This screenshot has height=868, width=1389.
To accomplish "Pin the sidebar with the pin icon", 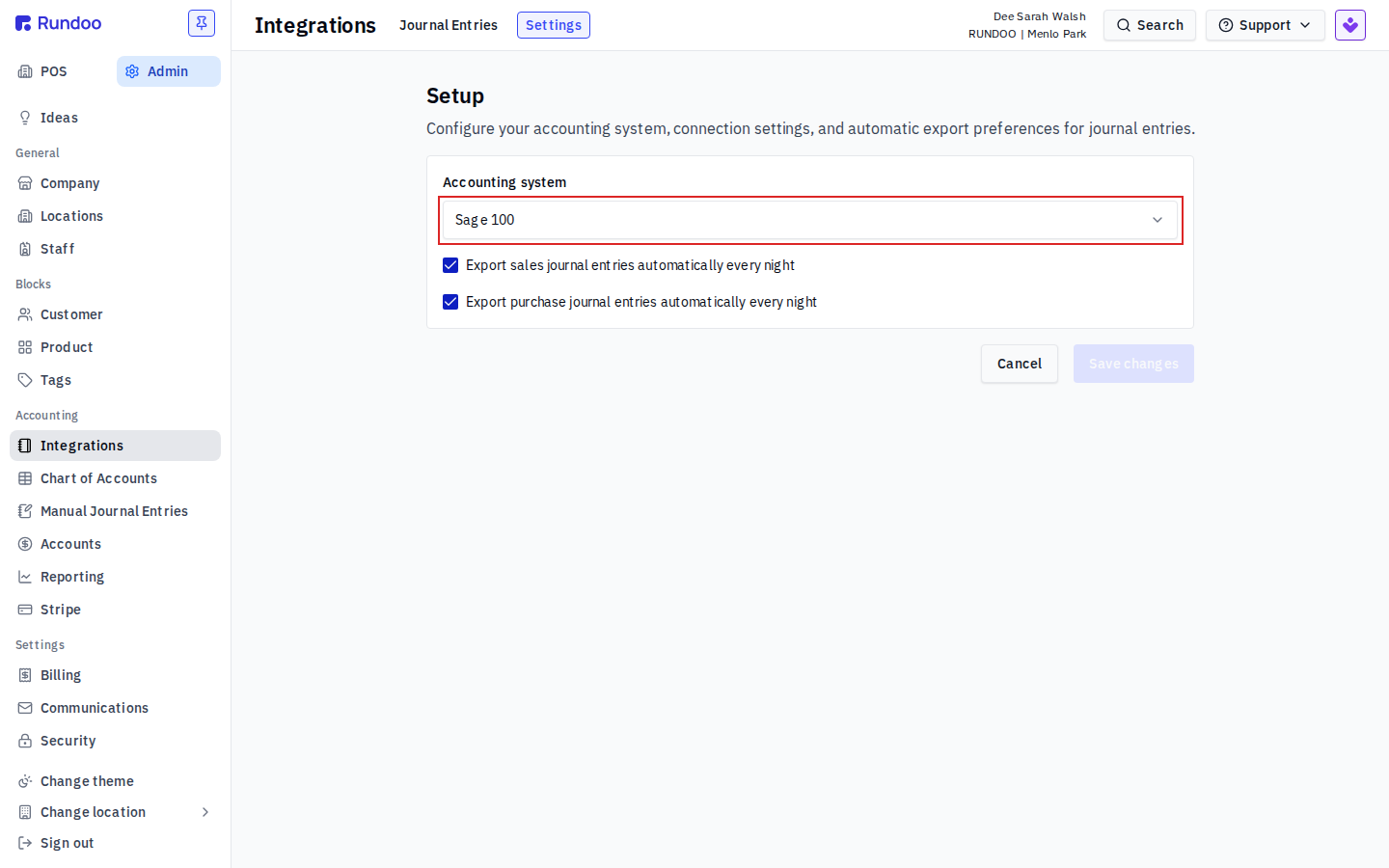I will point(202,23).
